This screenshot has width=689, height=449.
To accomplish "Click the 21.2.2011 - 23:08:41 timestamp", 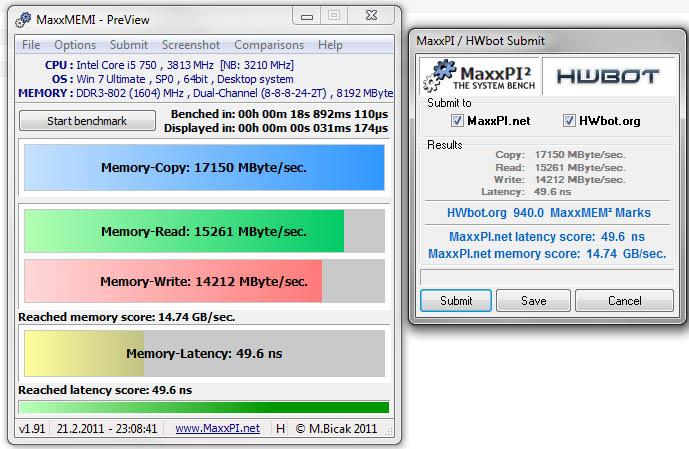I will click(x=107, y=428).
